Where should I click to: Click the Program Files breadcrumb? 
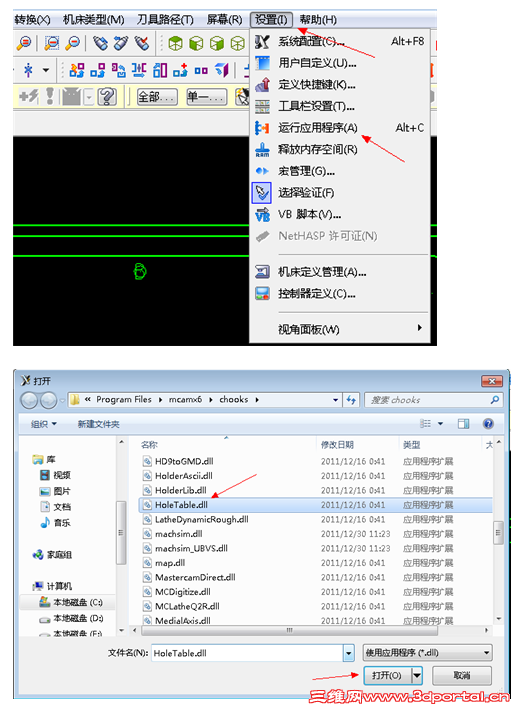point(124,399)
